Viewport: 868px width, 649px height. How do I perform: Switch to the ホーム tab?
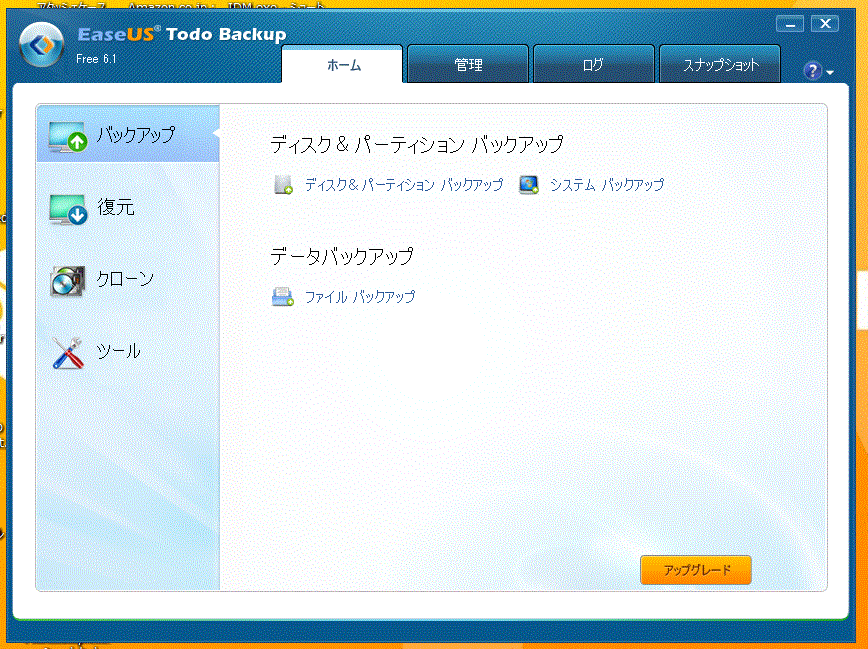[342, 65]
